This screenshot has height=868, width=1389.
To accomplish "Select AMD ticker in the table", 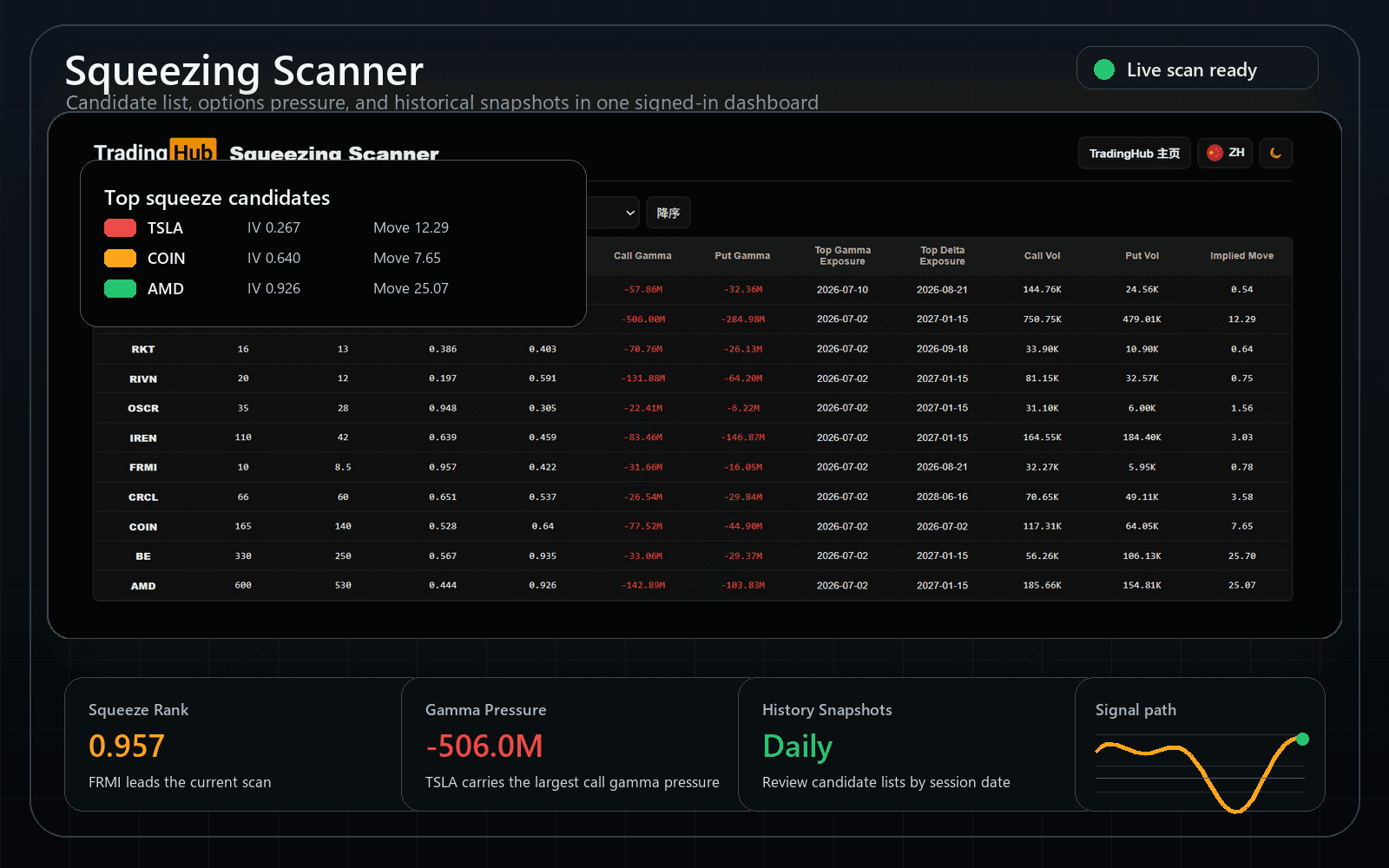I will [143, 586].
